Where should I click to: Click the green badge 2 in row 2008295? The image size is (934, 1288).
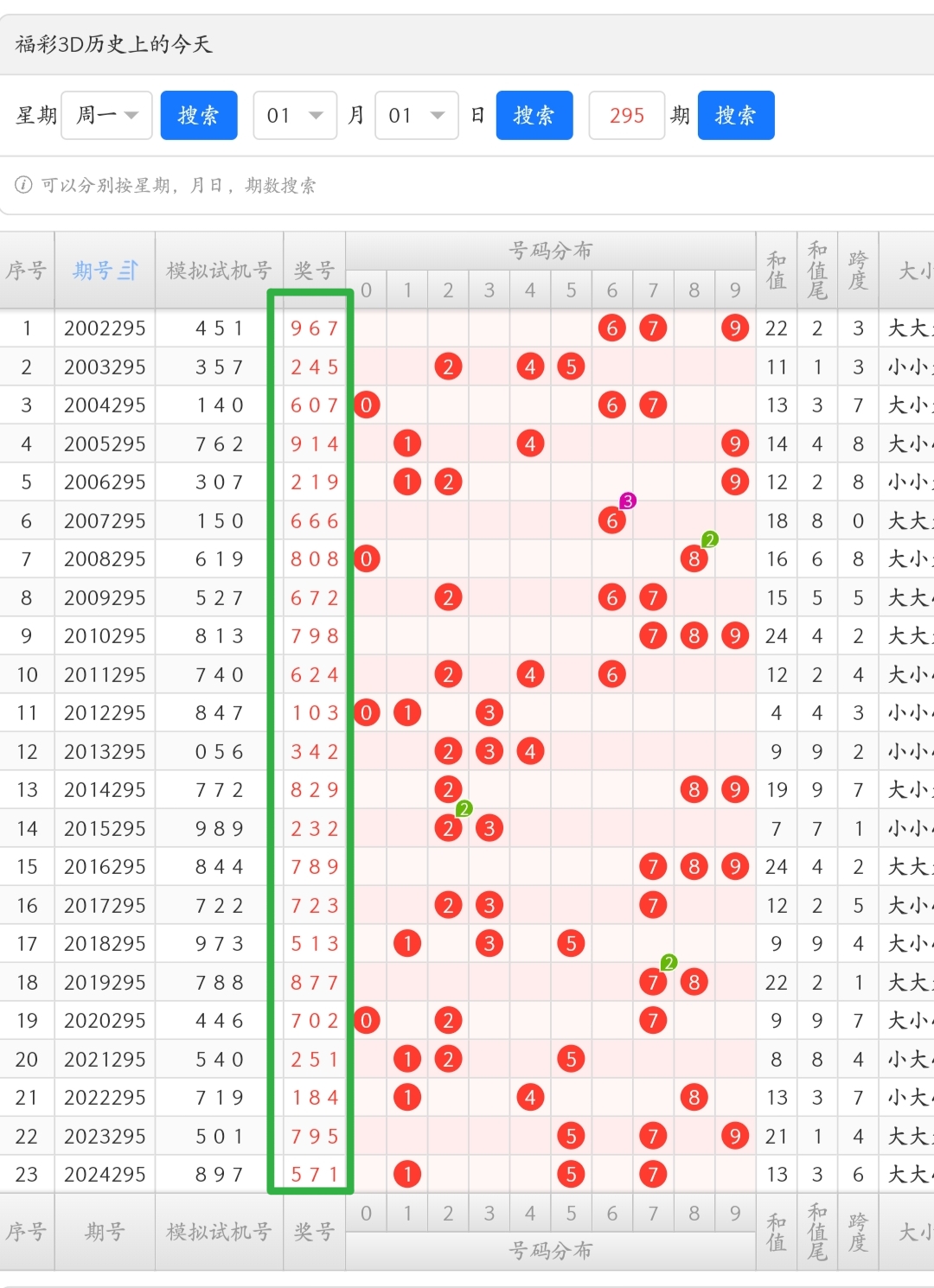point(710,539)
